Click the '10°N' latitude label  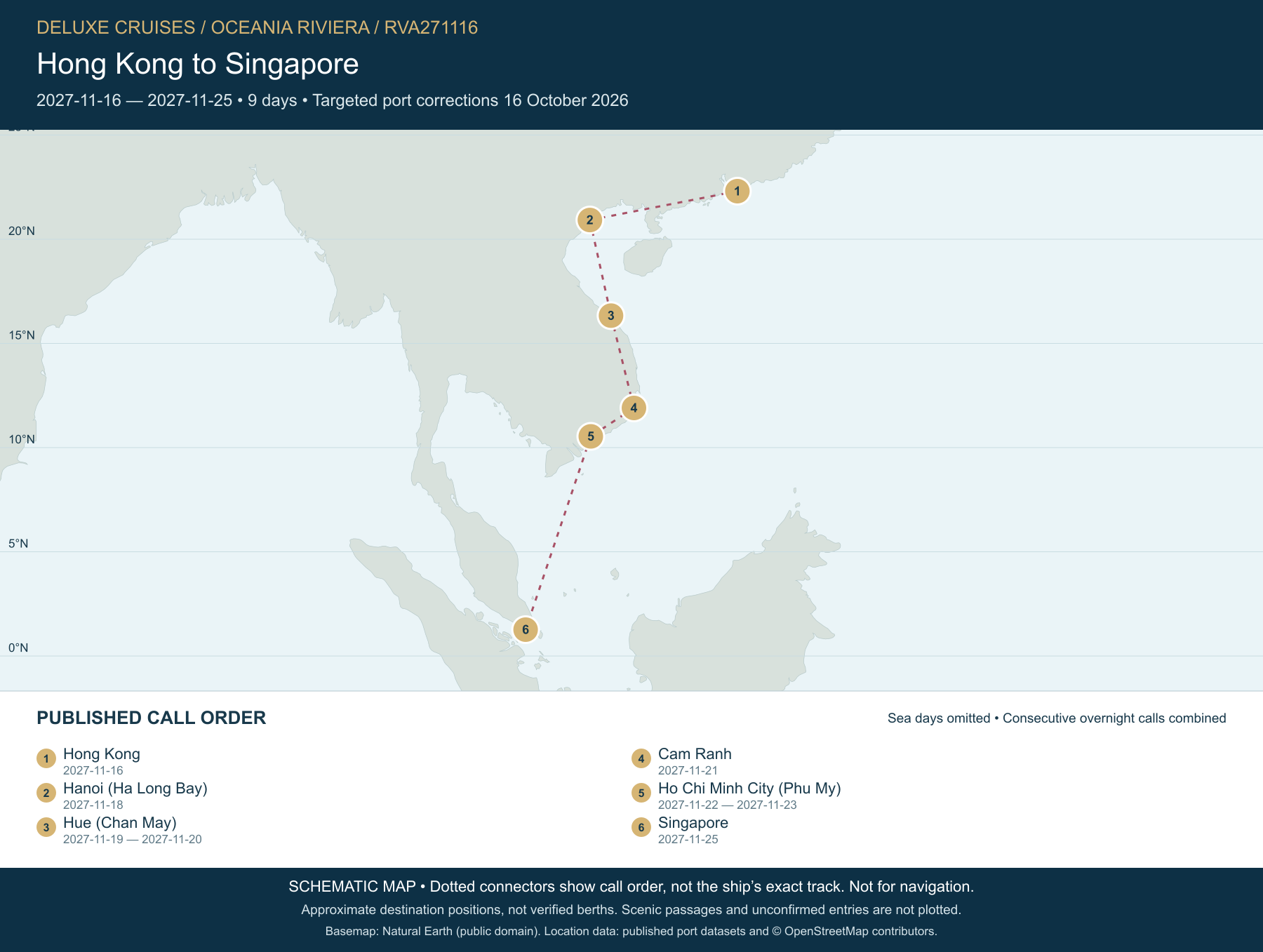(x=22, y=440)
